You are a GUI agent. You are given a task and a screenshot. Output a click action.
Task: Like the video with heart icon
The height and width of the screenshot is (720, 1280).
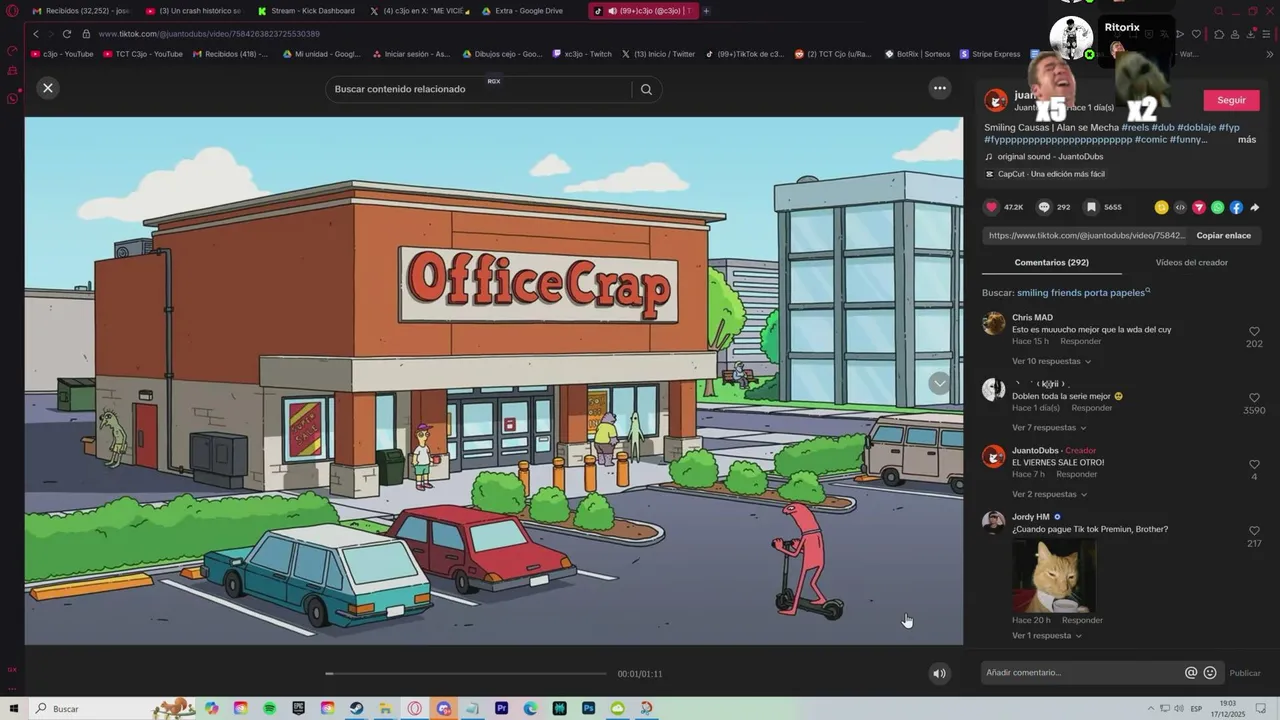coord(992,207)
